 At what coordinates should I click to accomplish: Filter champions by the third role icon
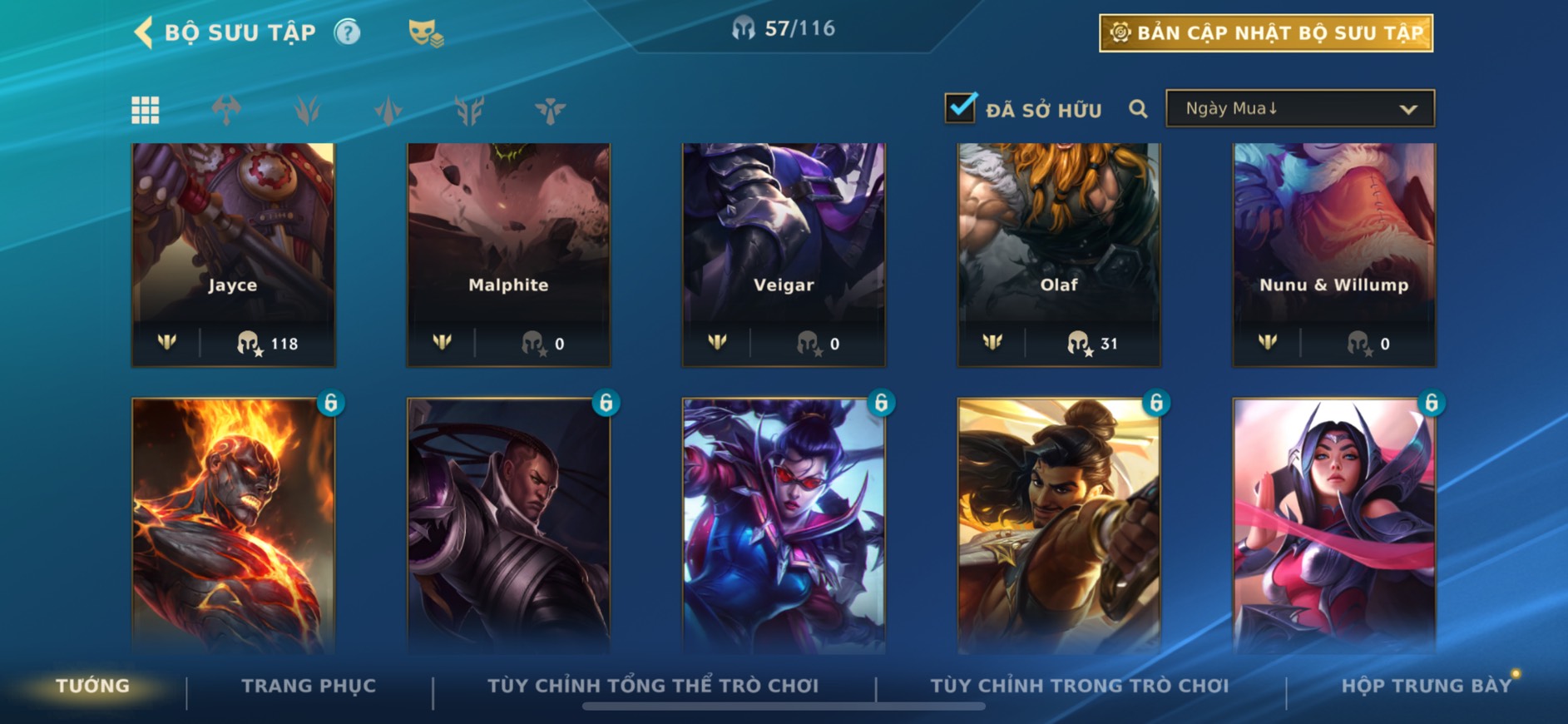(x=388, y=110)
